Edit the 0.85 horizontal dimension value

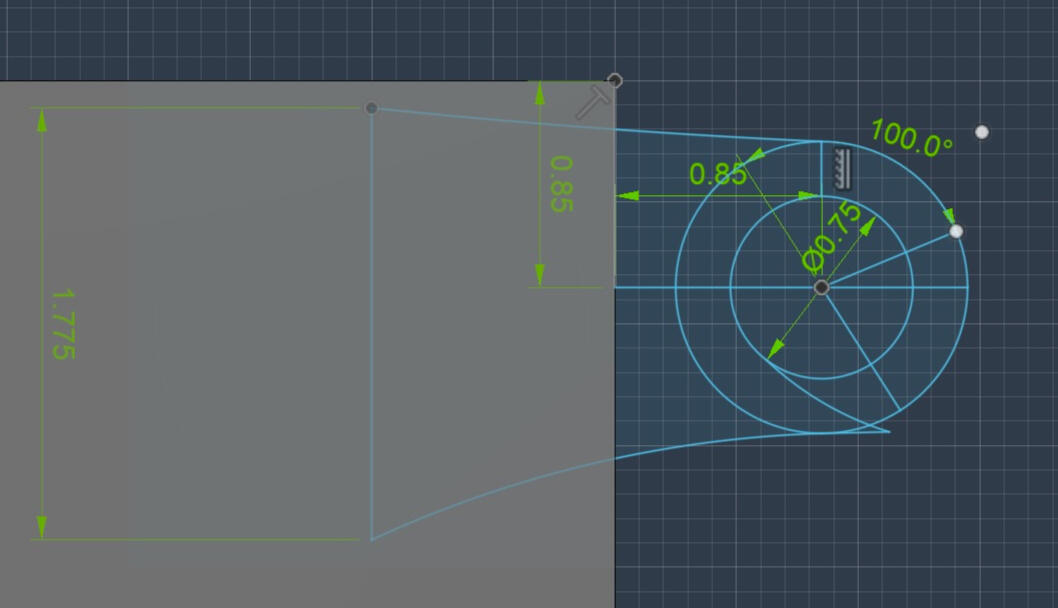pos(718,173)
